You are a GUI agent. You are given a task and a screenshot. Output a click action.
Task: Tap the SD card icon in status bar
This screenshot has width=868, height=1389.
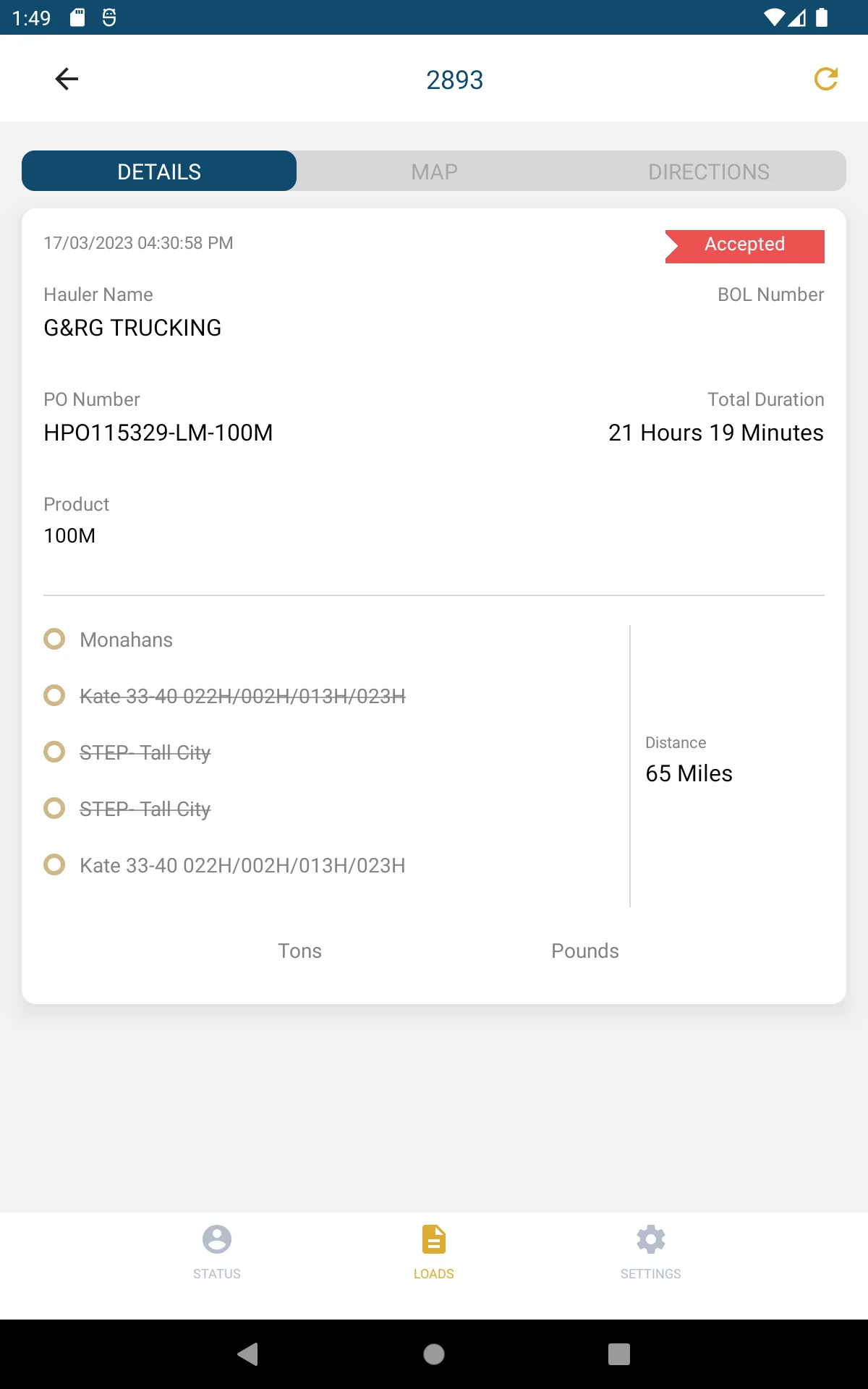(77, 17)
